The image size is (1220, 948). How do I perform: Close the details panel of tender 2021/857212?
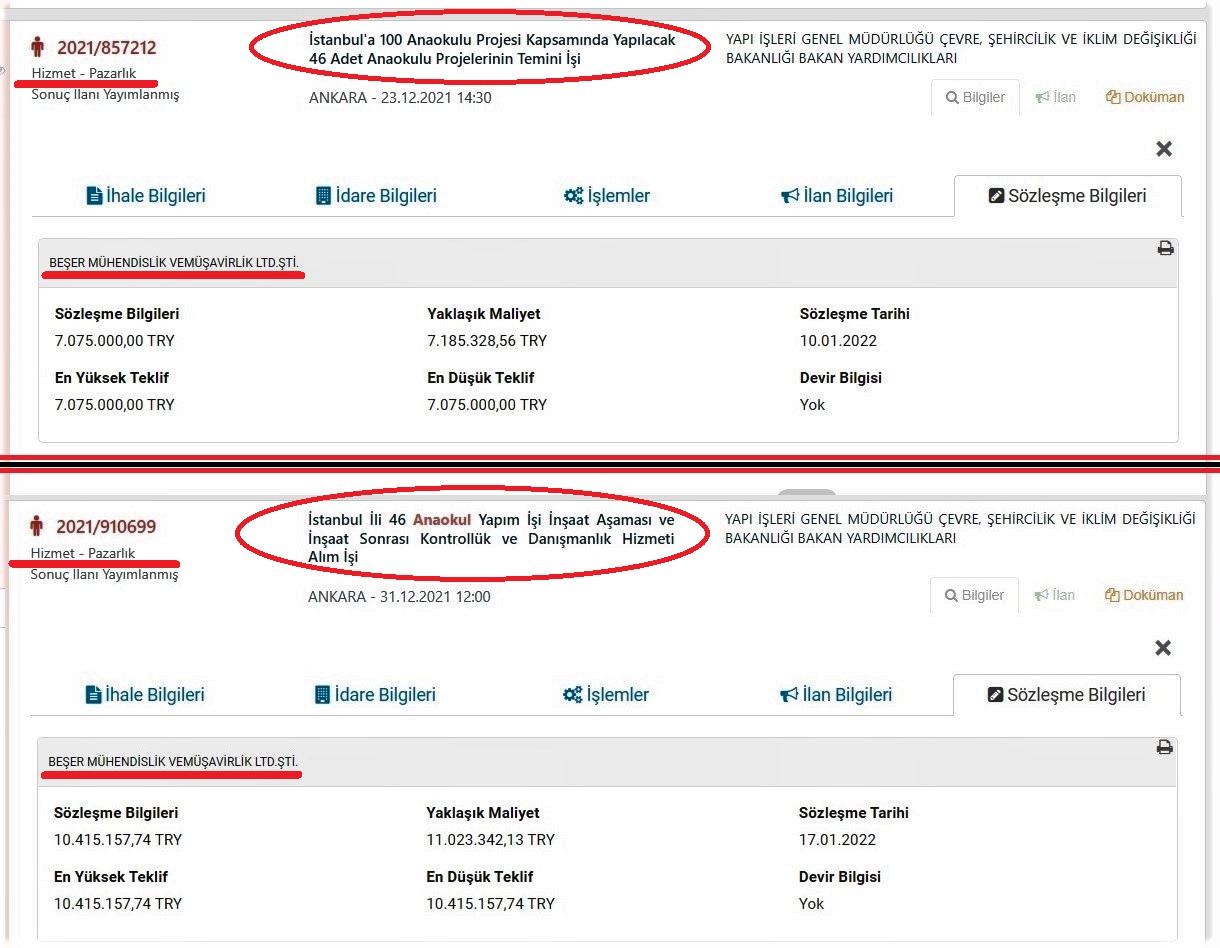click(1164, 149)
